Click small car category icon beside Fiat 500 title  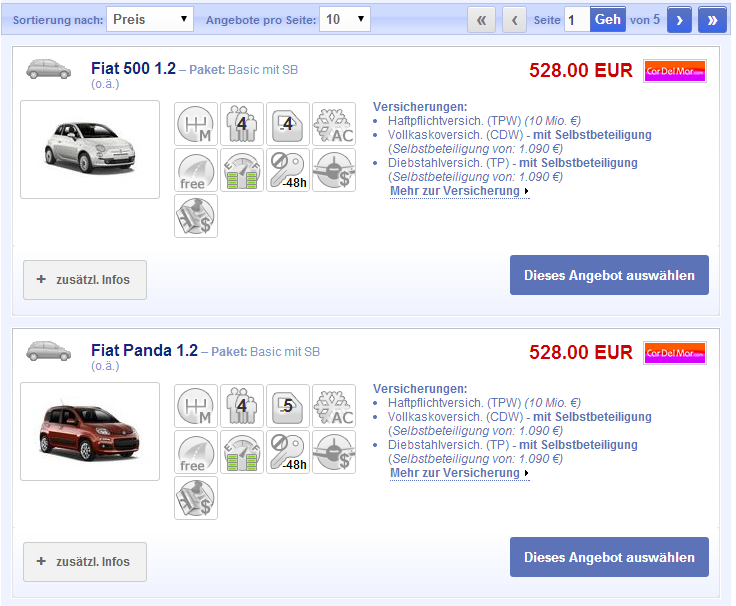48,69
